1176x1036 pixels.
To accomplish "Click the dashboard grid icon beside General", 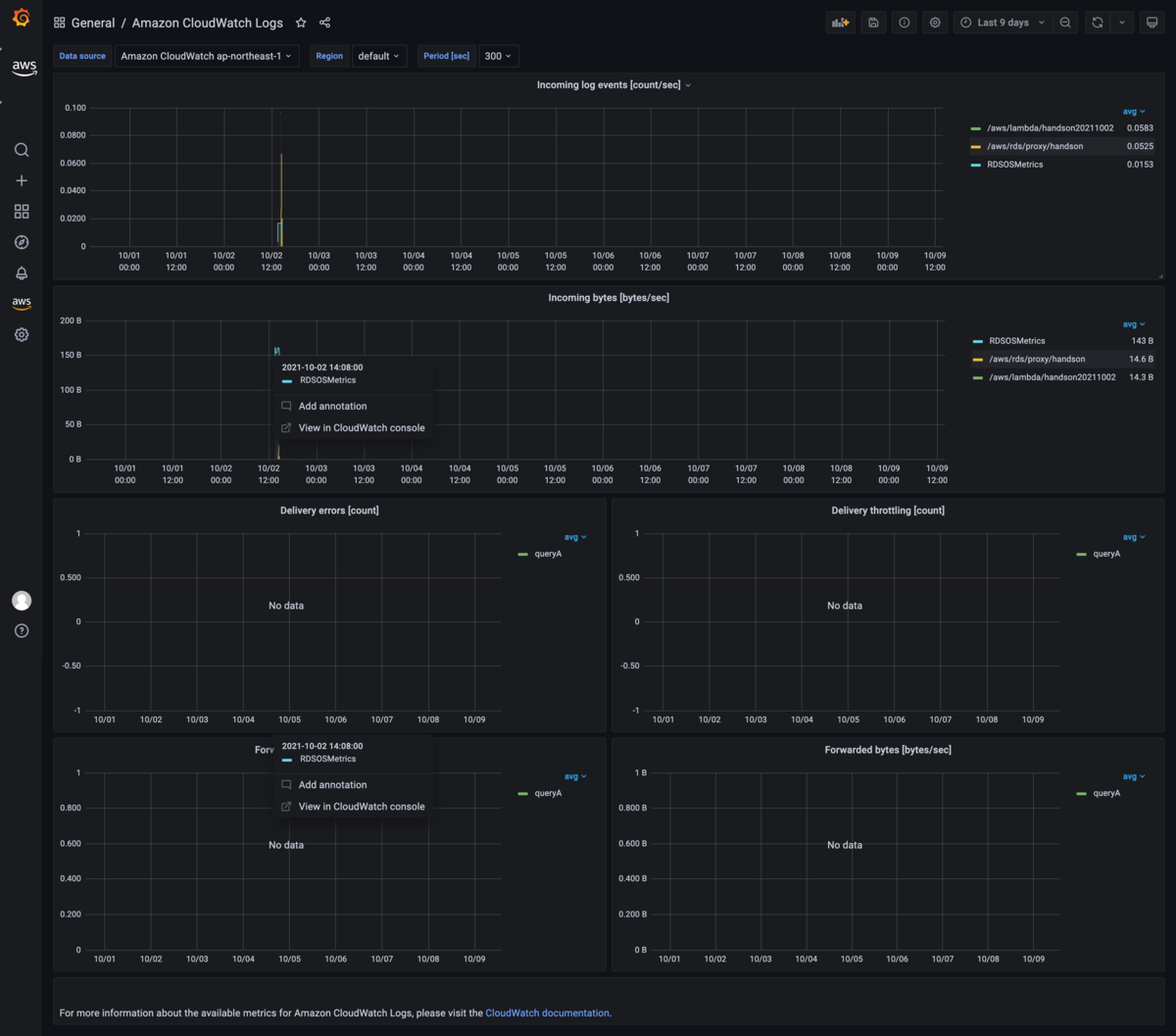I will coord(60,23).
